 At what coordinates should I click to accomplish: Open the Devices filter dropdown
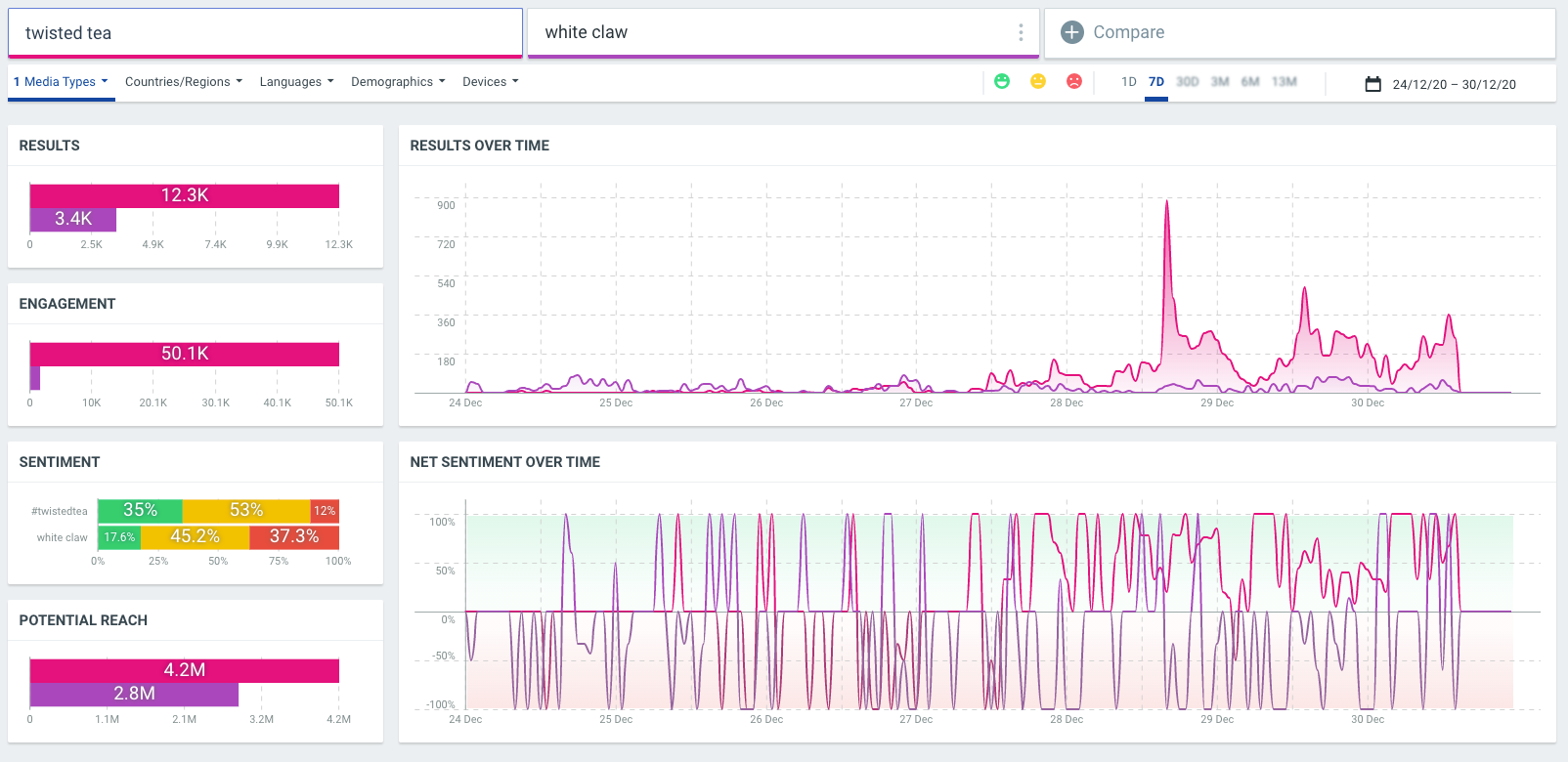pyautogui.click(x=491, y=82)
